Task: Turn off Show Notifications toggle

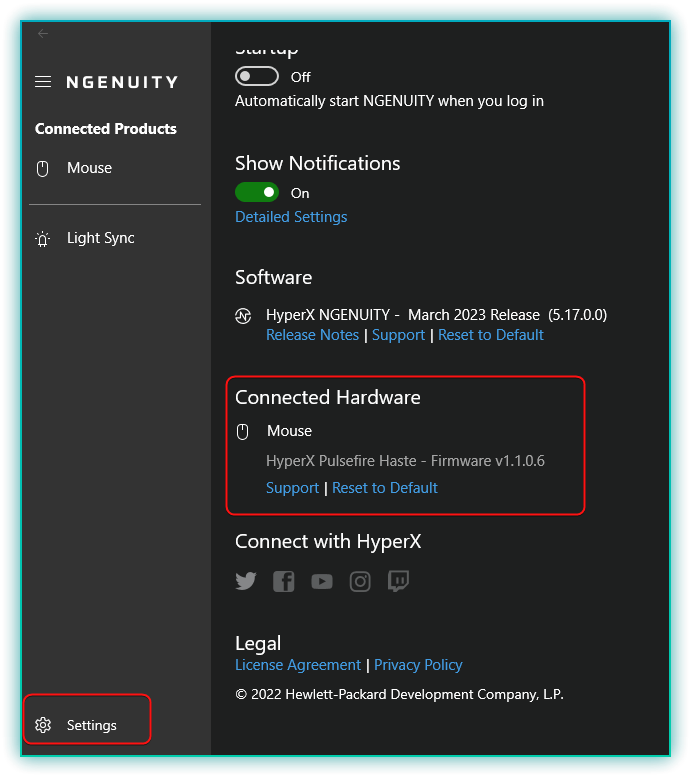Action: (x=257, y=192)
